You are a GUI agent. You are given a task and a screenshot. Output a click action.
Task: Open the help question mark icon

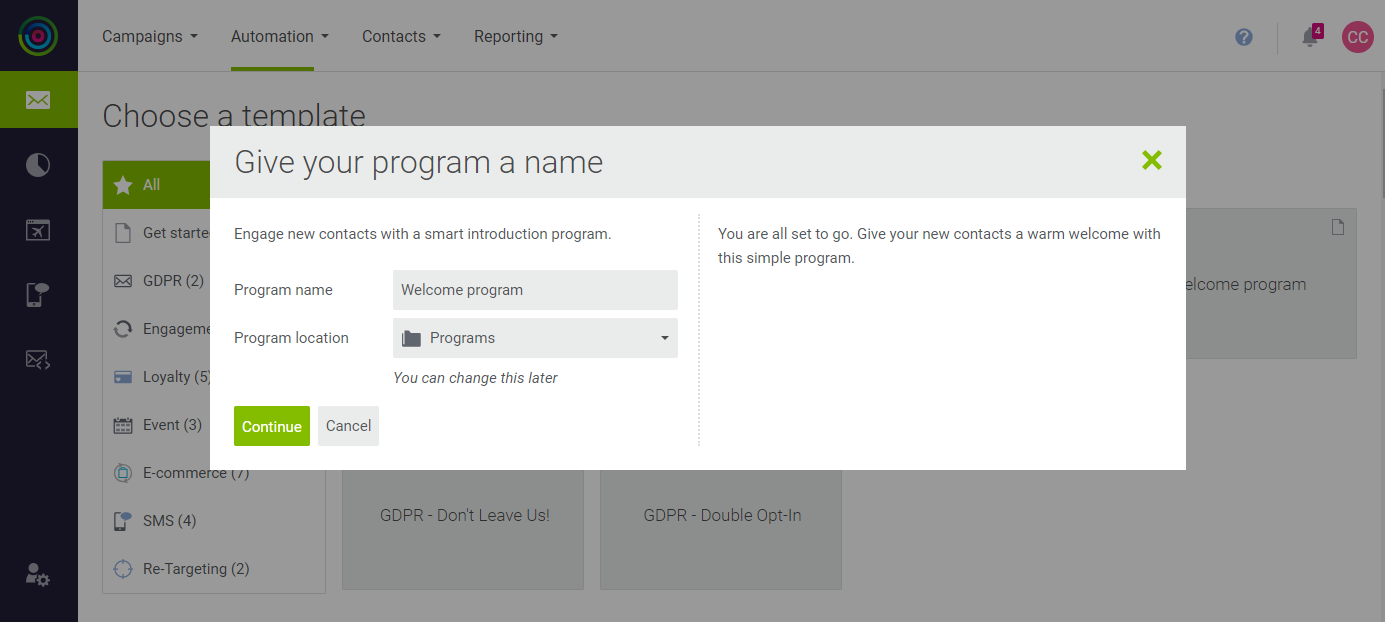1244,37
